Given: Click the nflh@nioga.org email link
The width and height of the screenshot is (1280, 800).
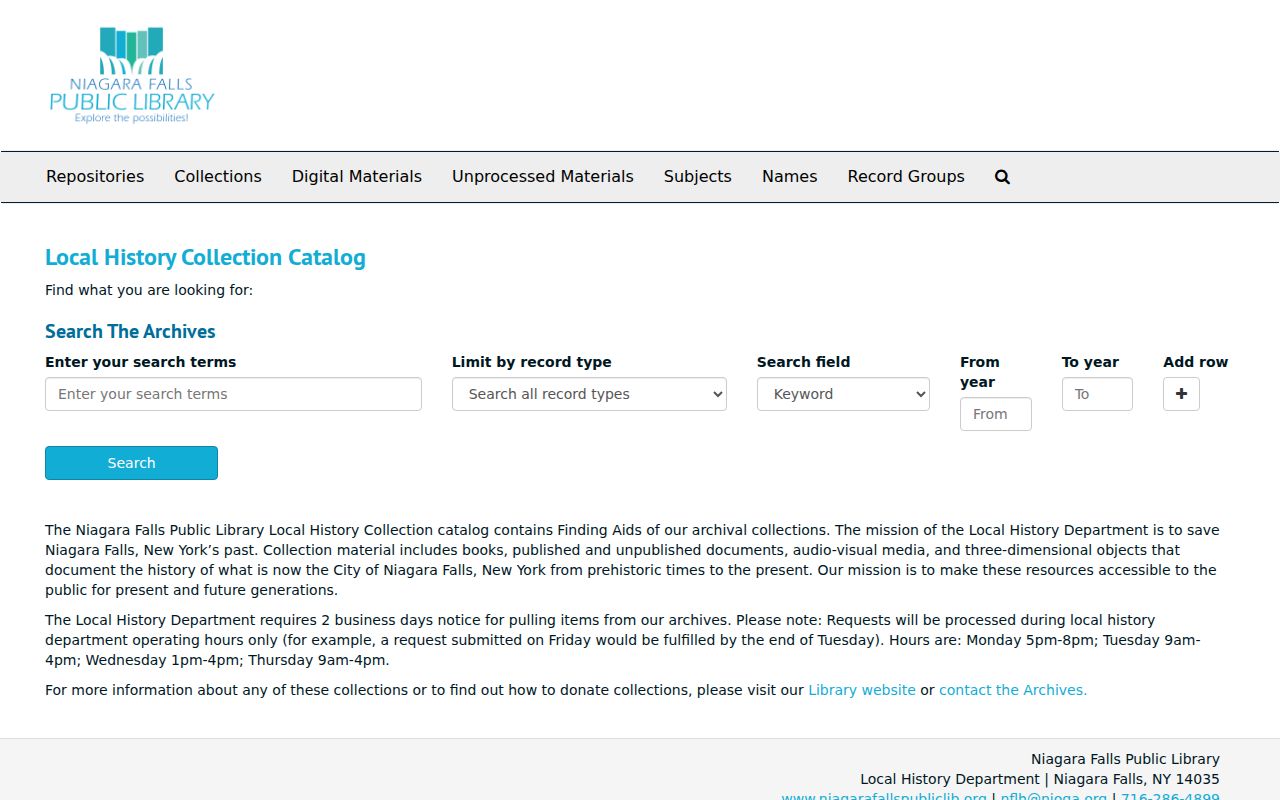Looking at the screenshot, I should coord(1054,795).
